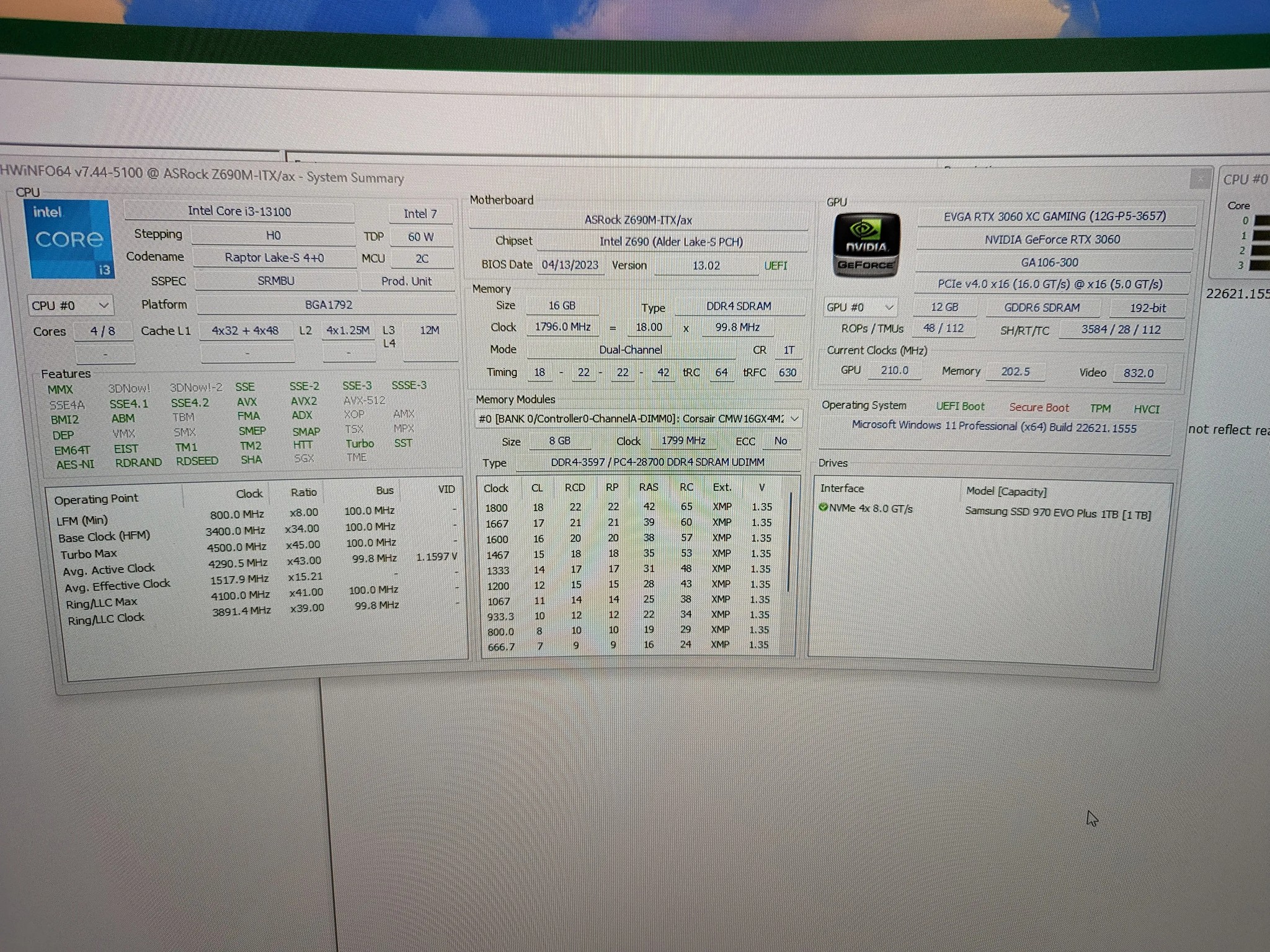Click the Intel 7 process field
This screenshot has height=952, width=1270.
click(x=420, y=214)
